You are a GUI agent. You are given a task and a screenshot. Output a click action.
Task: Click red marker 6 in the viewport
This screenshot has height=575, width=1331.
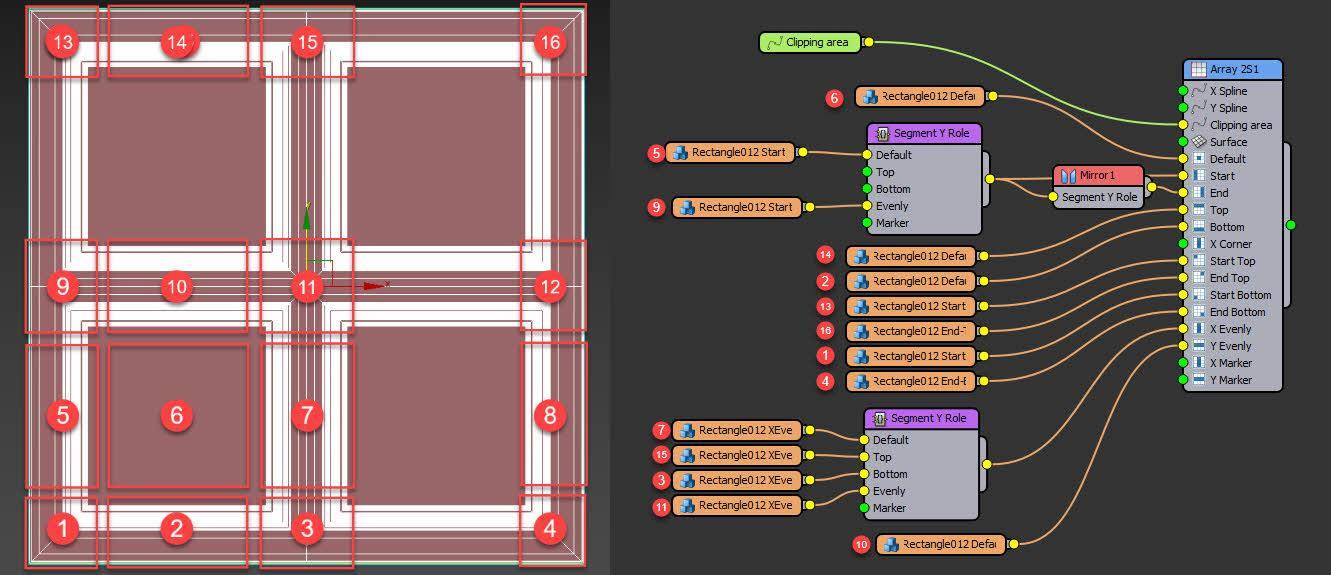pos(177,415)
